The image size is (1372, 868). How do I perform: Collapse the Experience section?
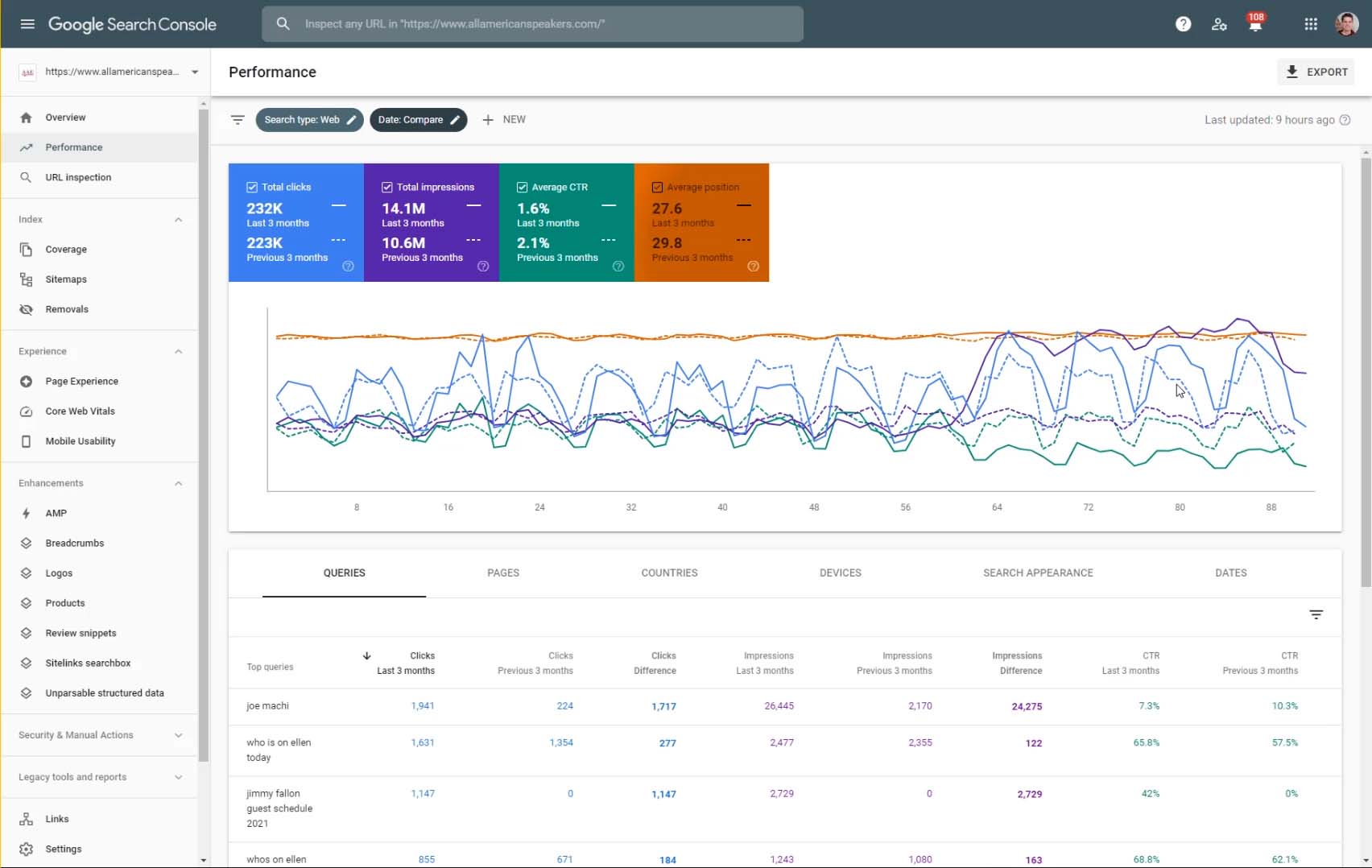tap(179, 352)
